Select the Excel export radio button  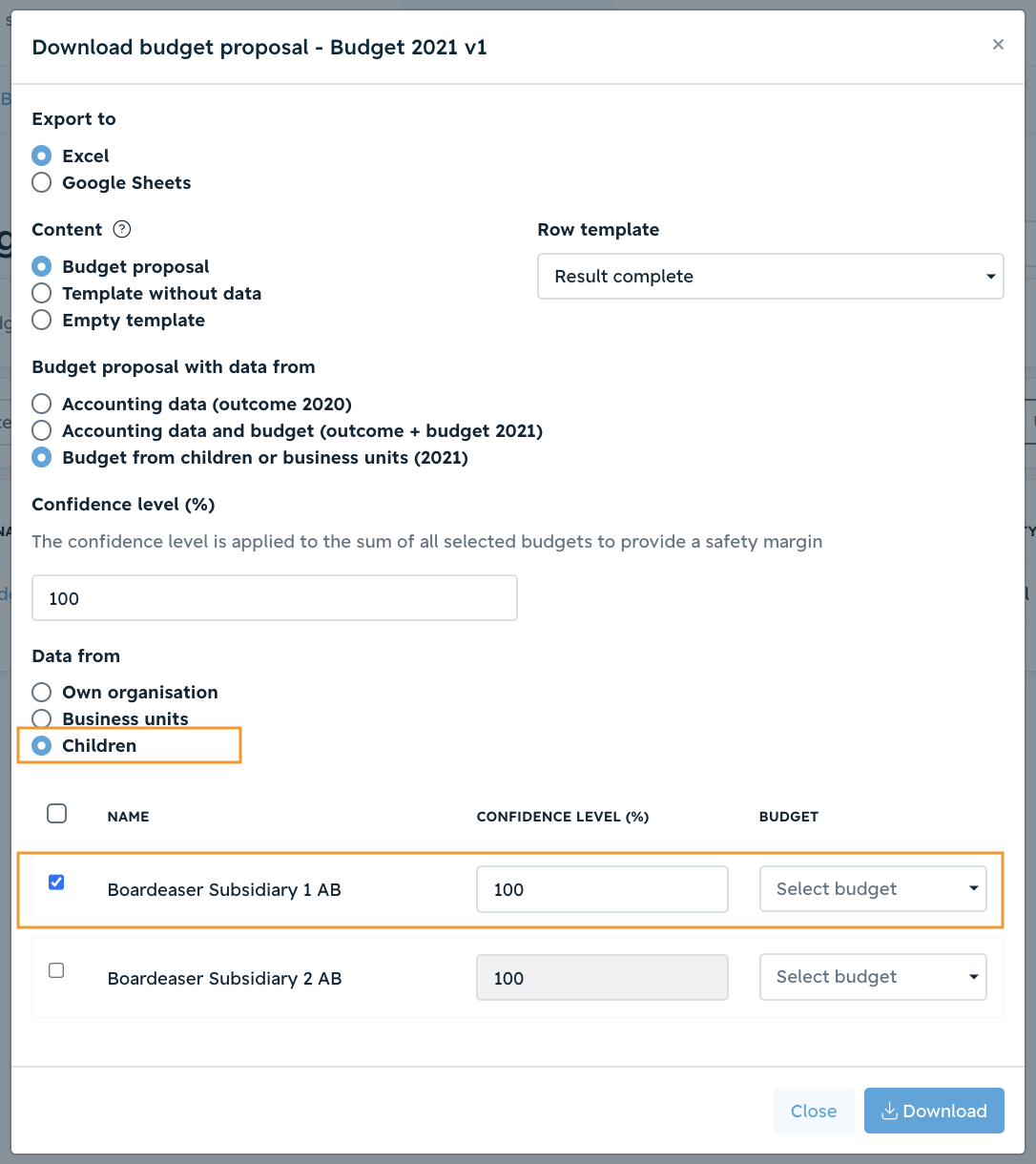[x=42, y=156]
